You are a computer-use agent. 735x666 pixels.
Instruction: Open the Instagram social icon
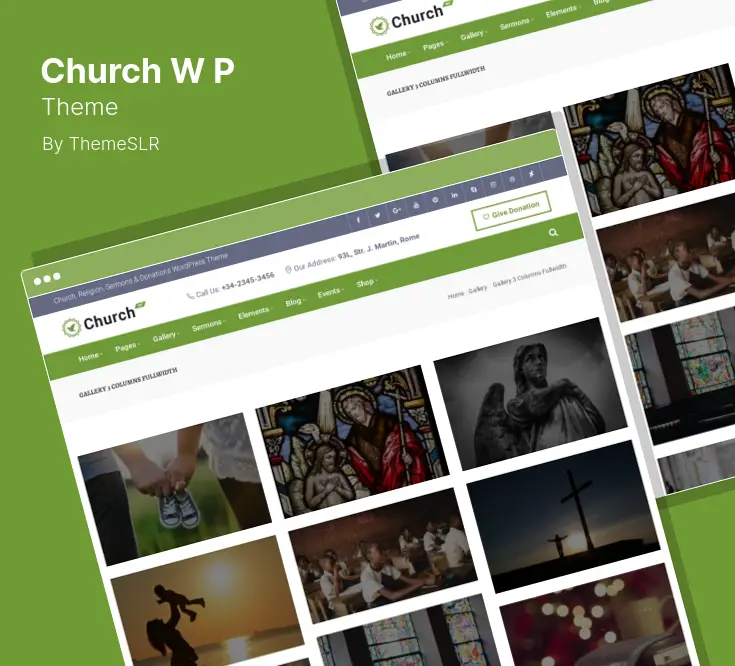493,185
